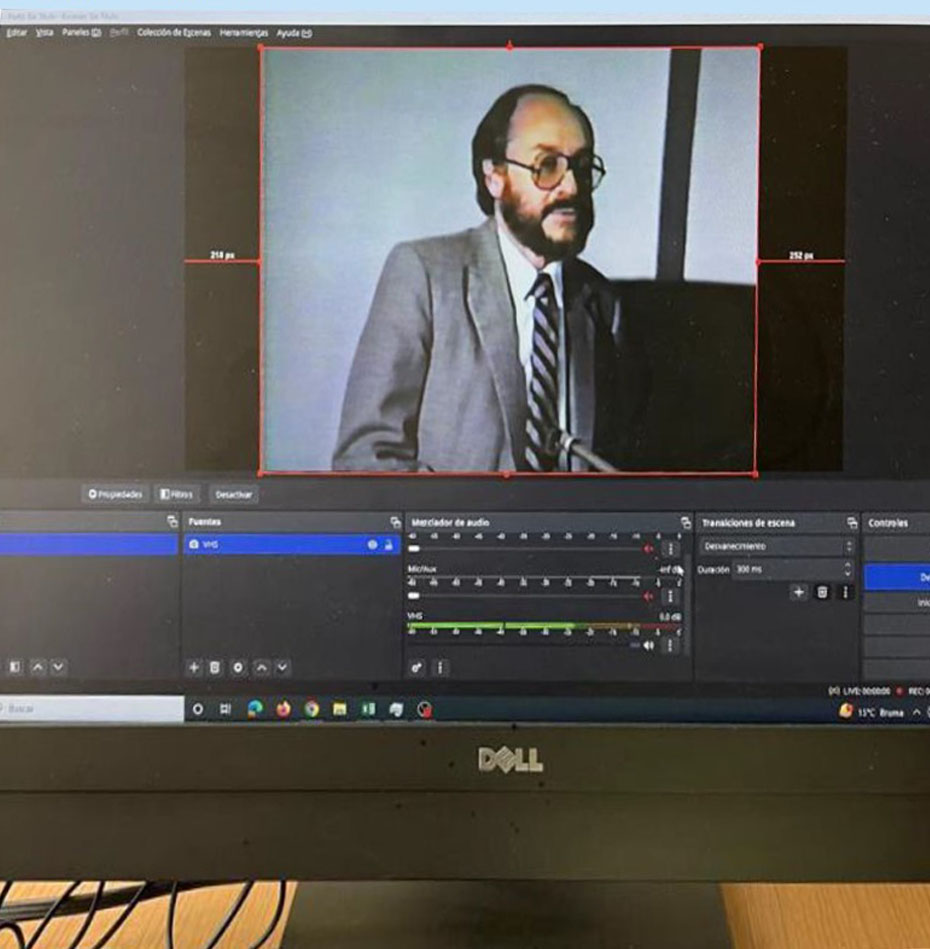Delete selected source with trash icon
The width and height of the screenshot is (930, 949).
pyautogui.click(x=215, y=667)
